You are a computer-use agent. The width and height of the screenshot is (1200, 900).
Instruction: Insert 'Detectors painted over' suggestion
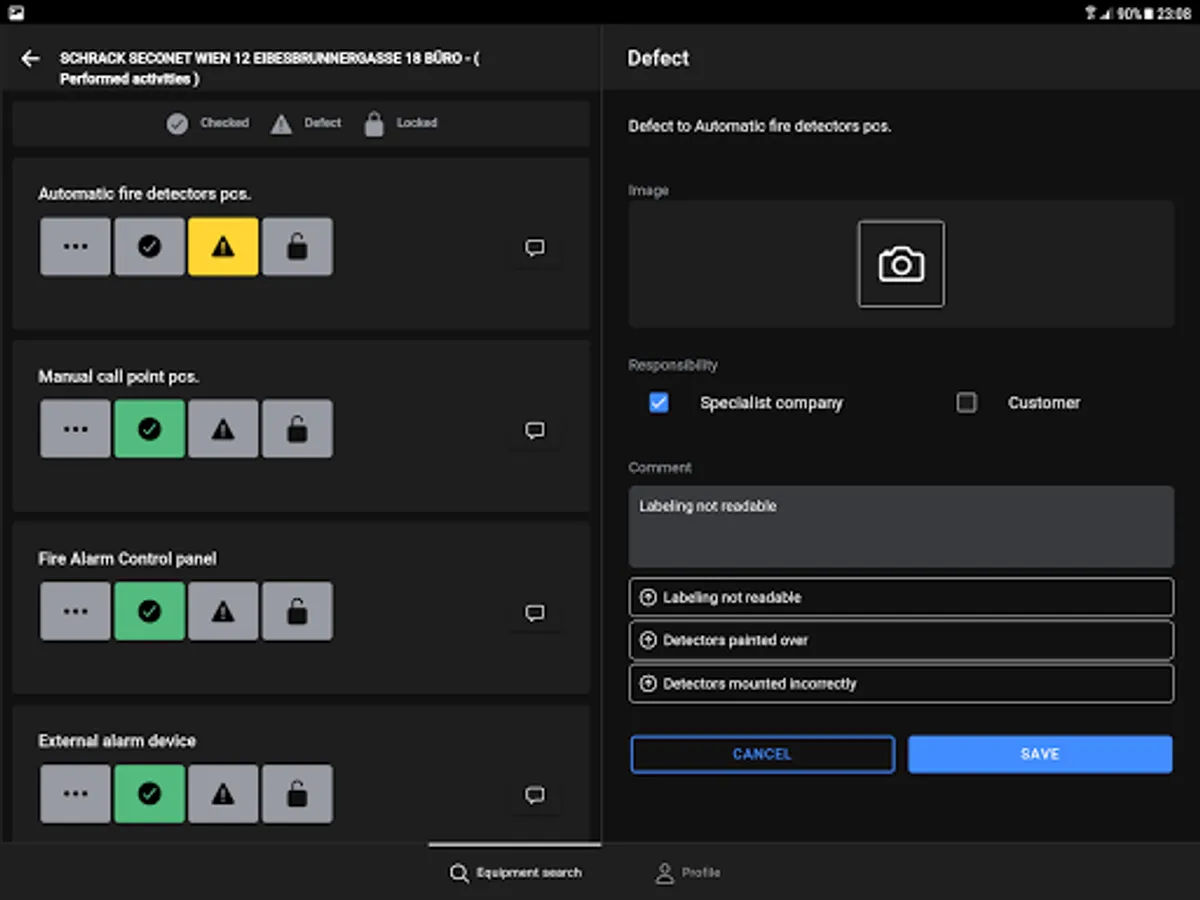901,640
